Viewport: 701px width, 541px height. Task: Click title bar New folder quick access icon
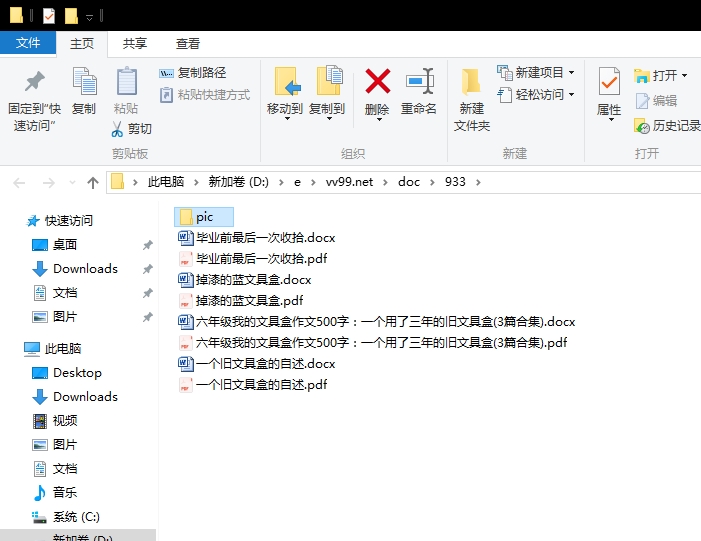point(71,16)
